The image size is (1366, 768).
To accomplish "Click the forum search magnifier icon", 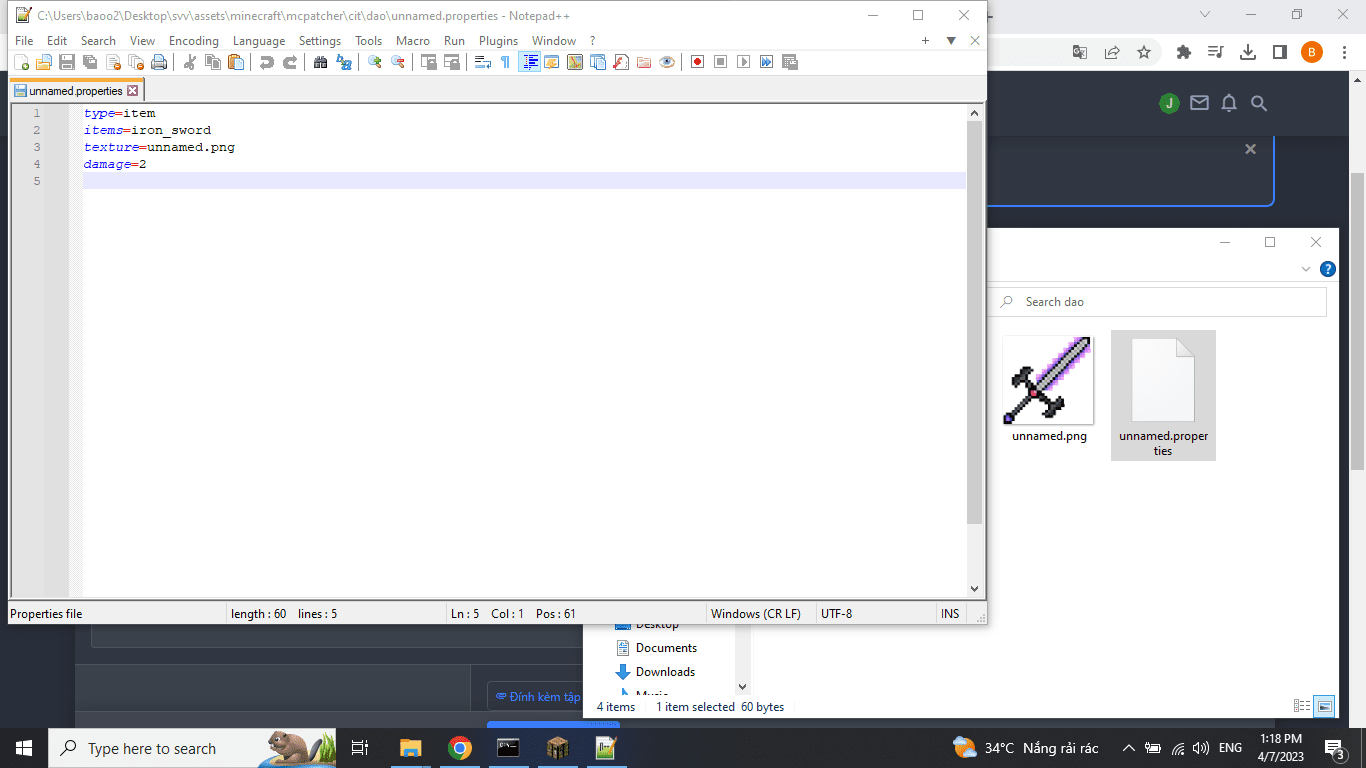I will click(1259, 103).
